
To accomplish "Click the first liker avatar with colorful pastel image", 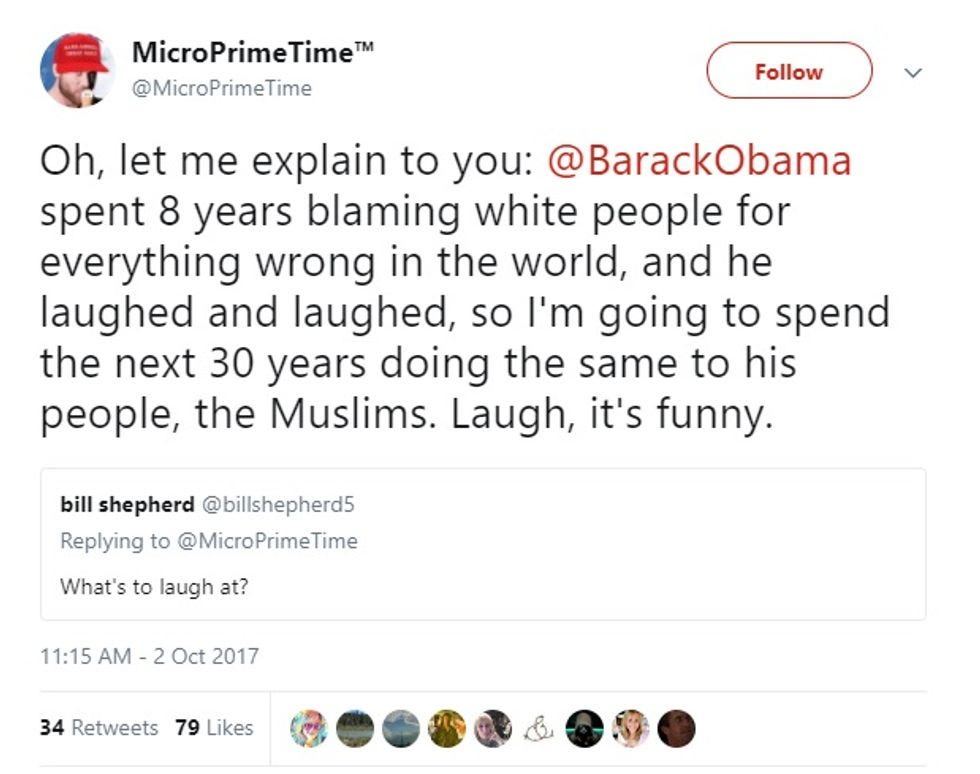I will [x=309, y=729].
